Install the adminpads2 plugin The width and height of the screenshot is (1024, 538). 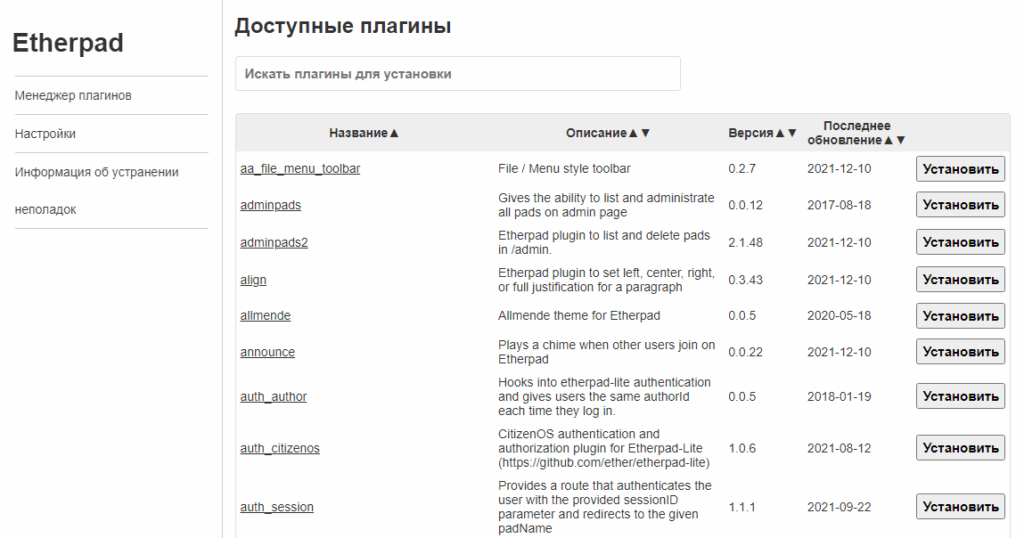click(960, 242)
